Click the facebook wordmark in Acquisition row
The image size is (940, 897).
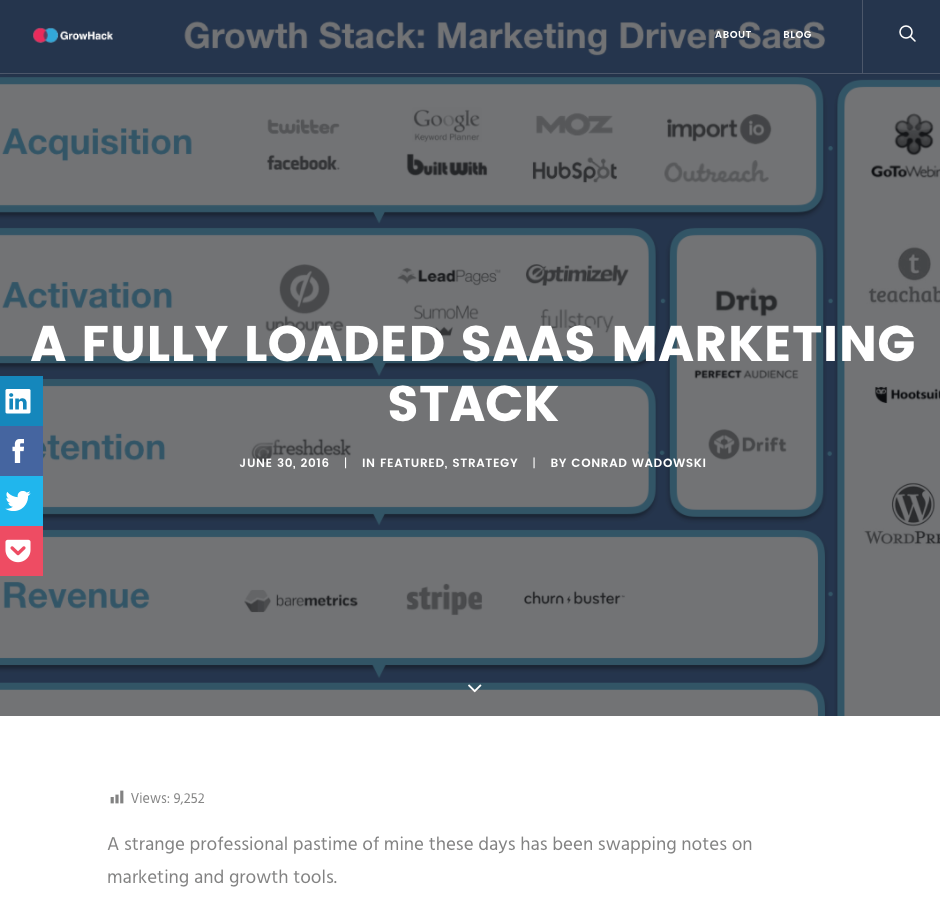pos(303,163)
